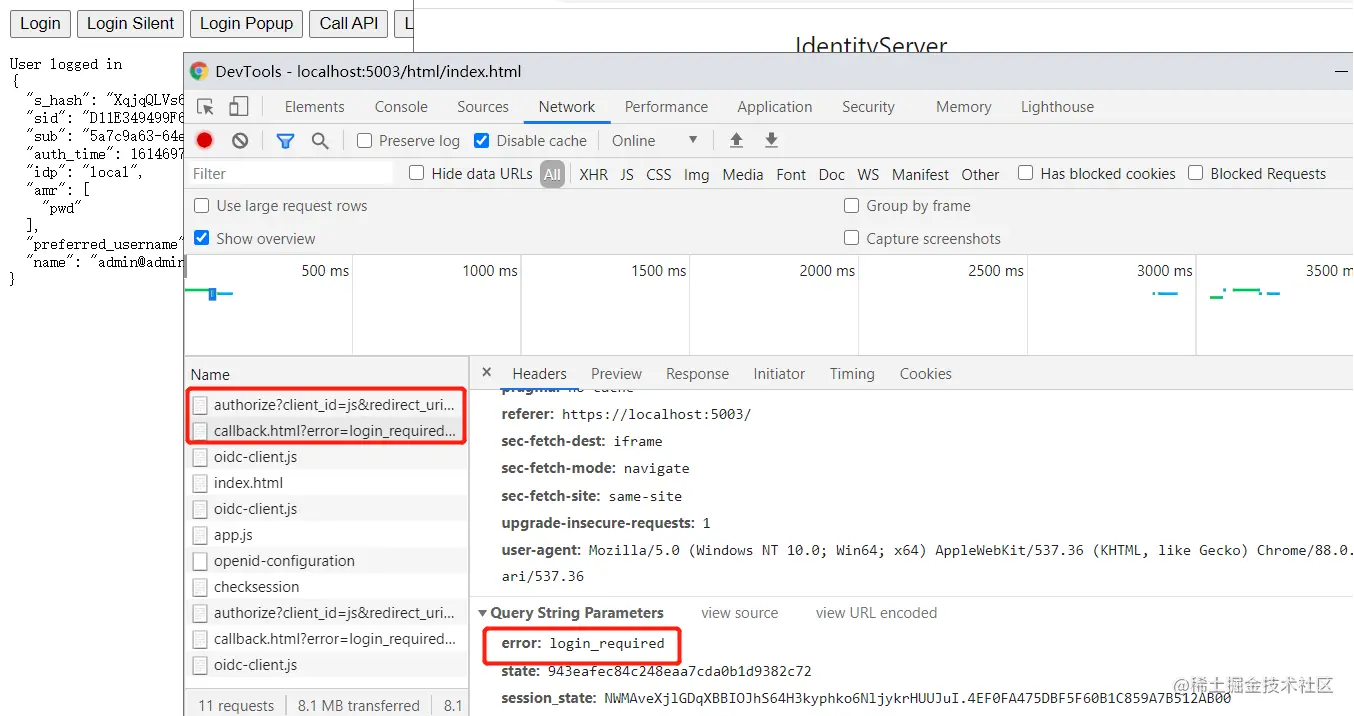The width and height of the screenshot is (1354, 716).
Task: Switch to the Memory tab
Action: 964,107
